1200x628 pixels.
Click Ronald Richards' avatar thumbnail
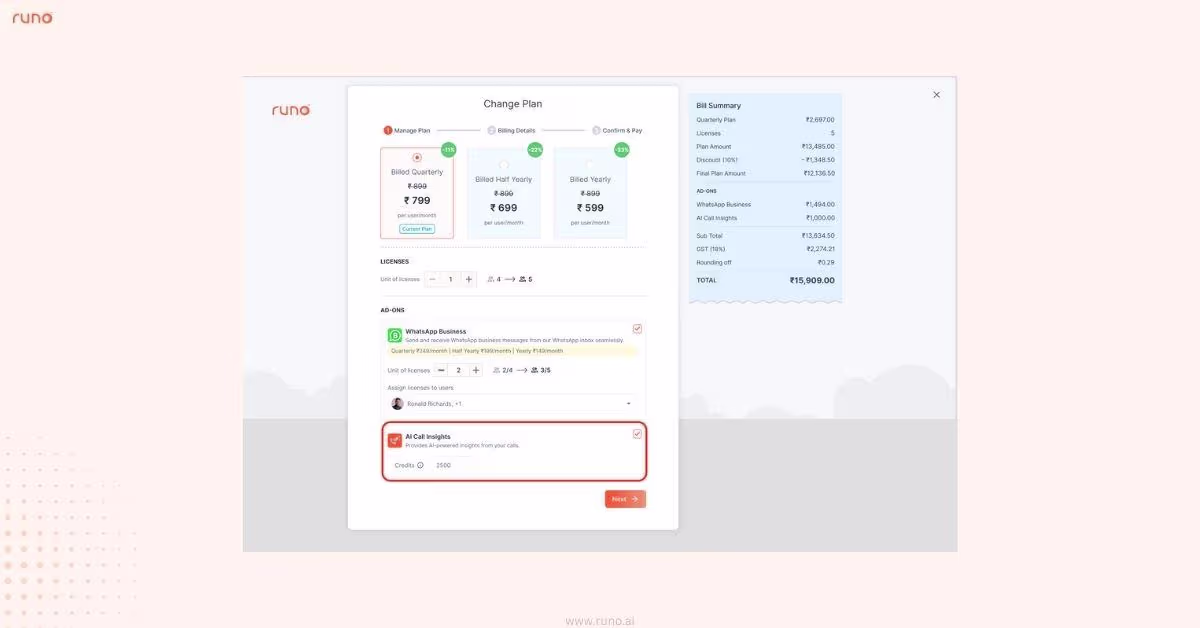point(395,403)
